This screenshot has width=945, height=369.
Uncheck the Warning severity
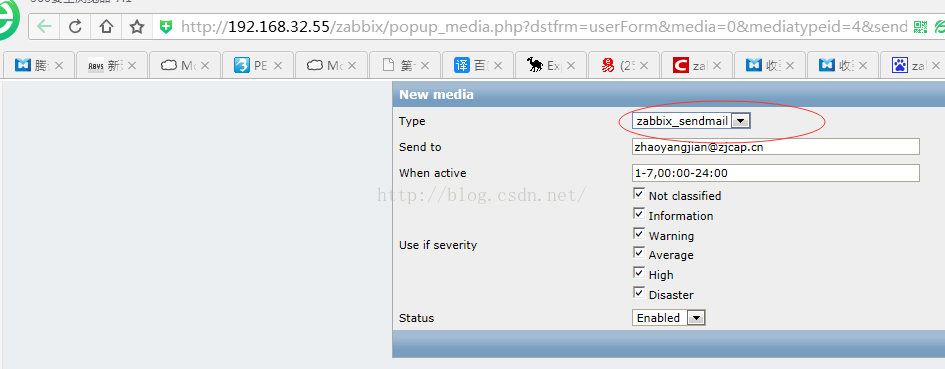pyautogui.click(x=639, y=234)
